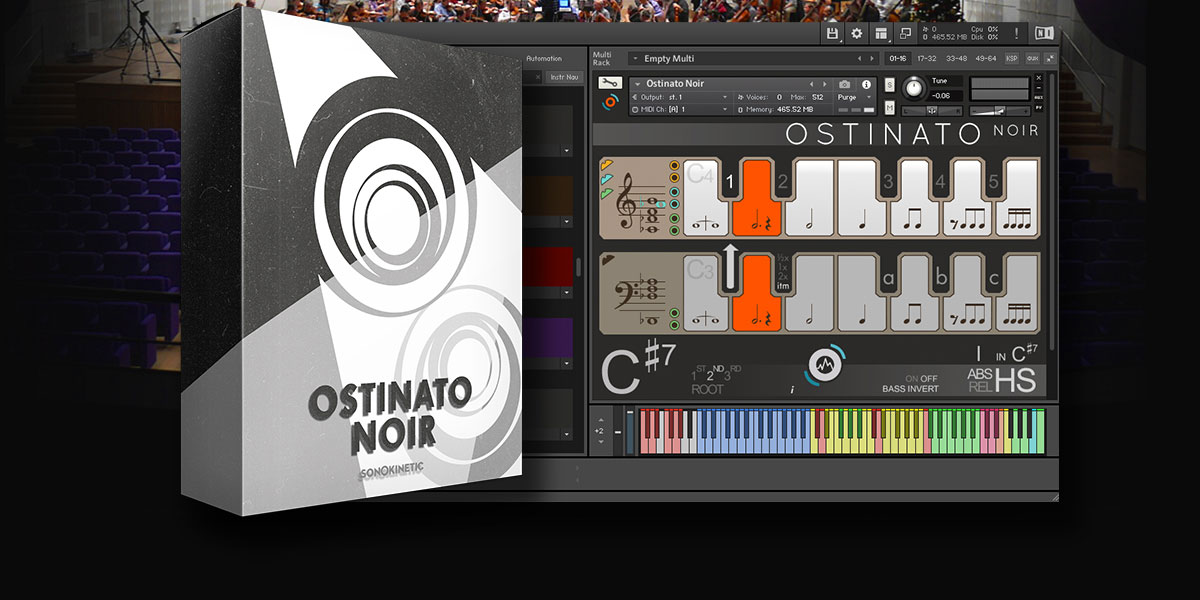
Task: Expand dropdown on the red browser item
Action: click(x=567, y=292)
